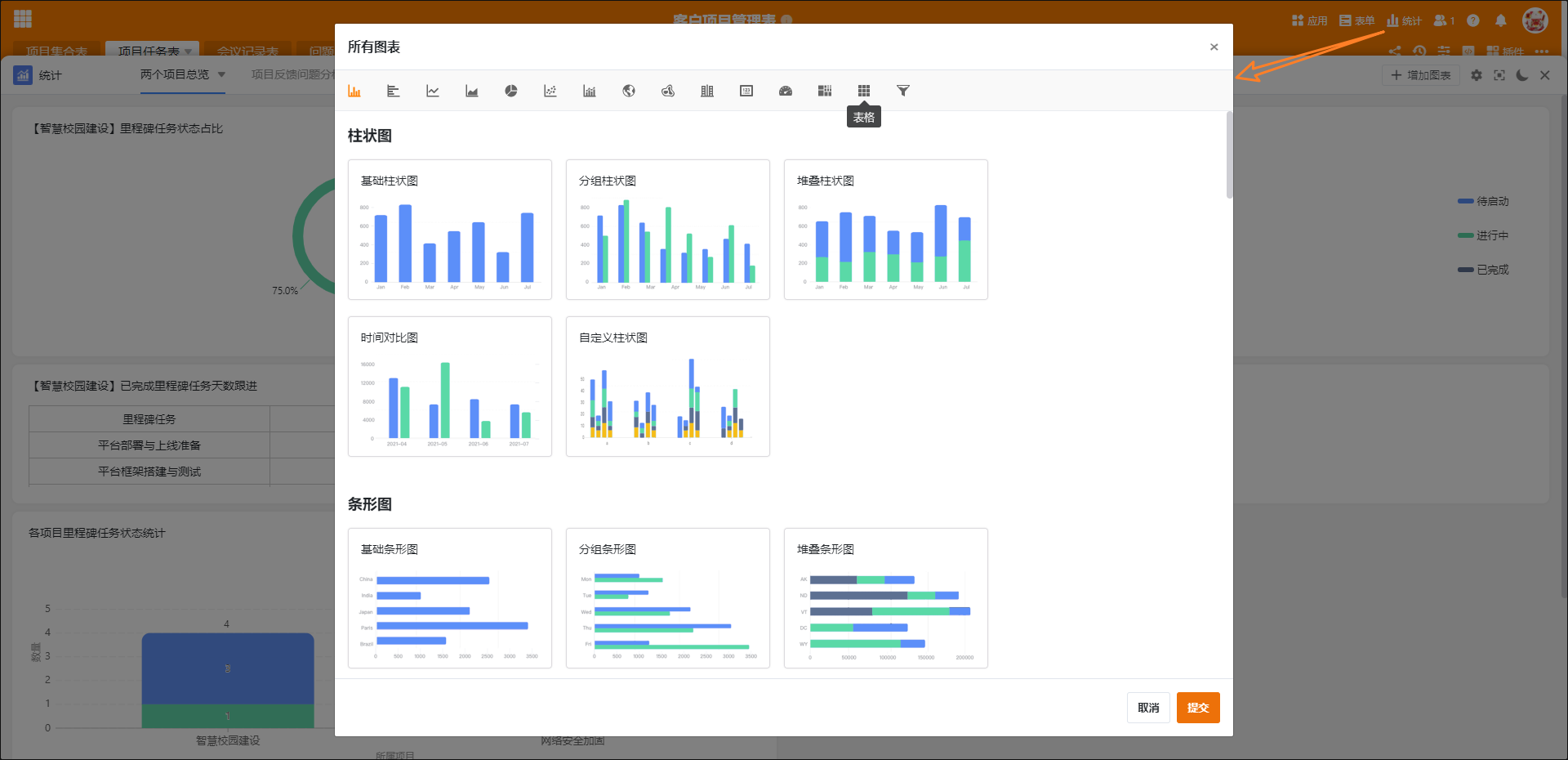Click the 进行中 legend item
The width and height of the screenshot is (1568, 760).
[1484, 235]
